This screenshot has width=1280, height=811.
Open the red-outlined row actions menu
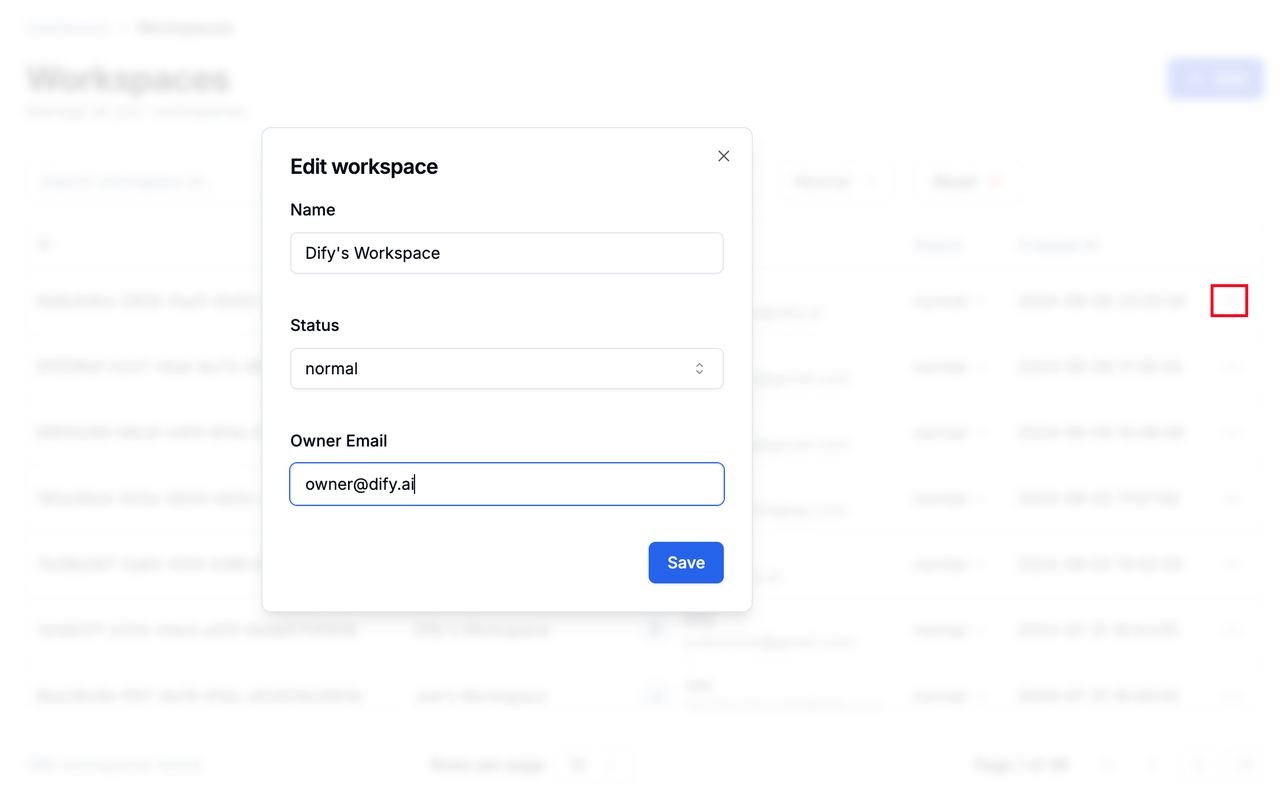(1229, 301)
